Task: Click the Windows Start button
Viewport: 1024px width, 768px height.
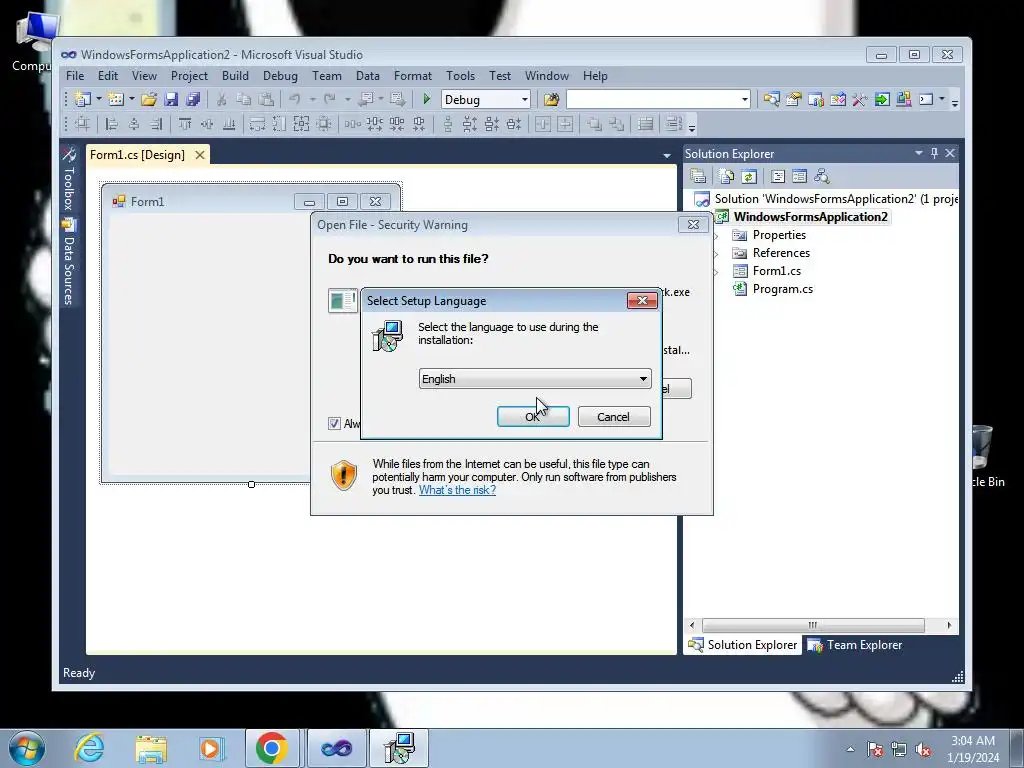Action: coord(27,748)
